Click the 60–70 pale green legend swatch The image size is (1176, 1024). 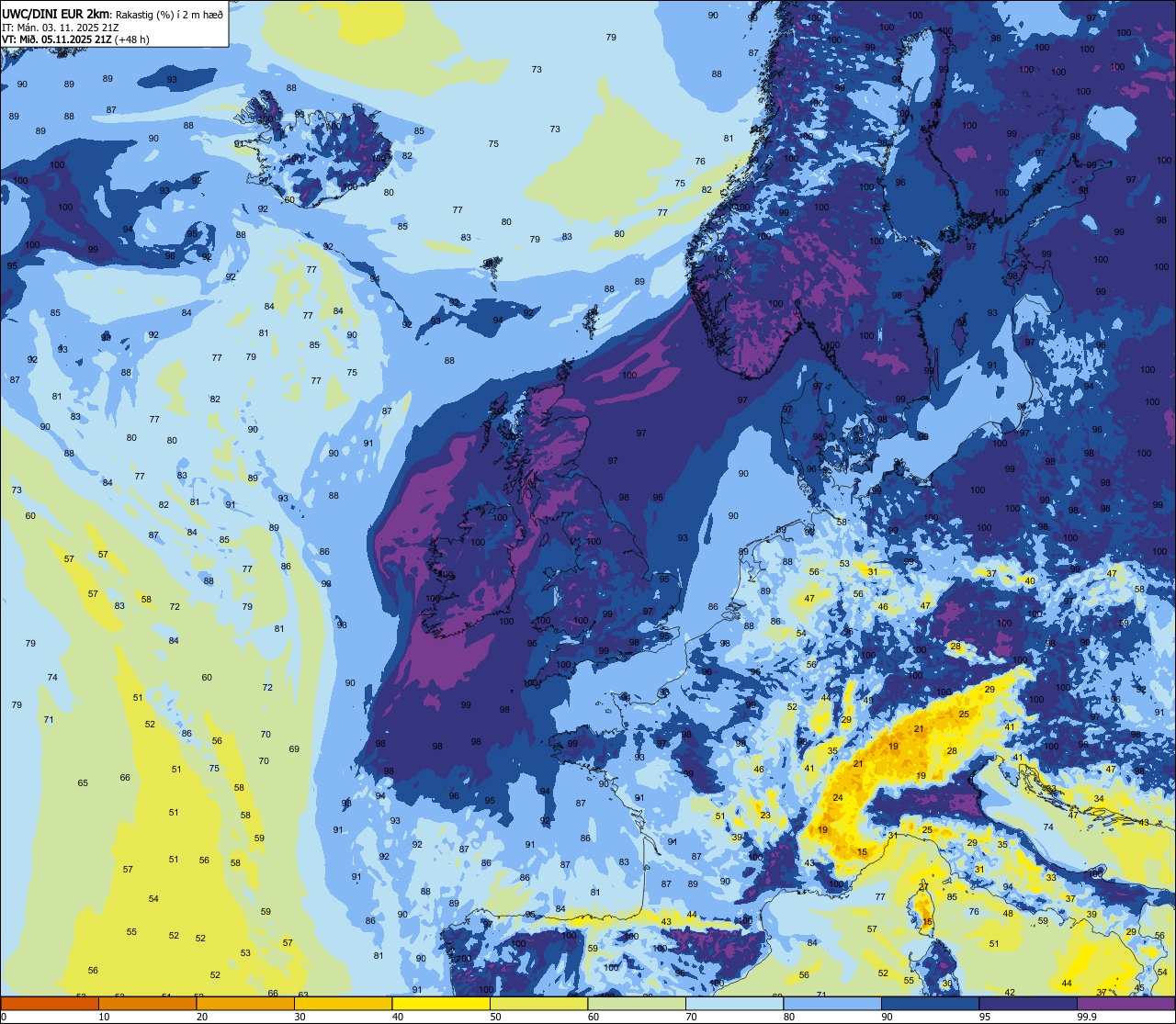(637, 1003)
